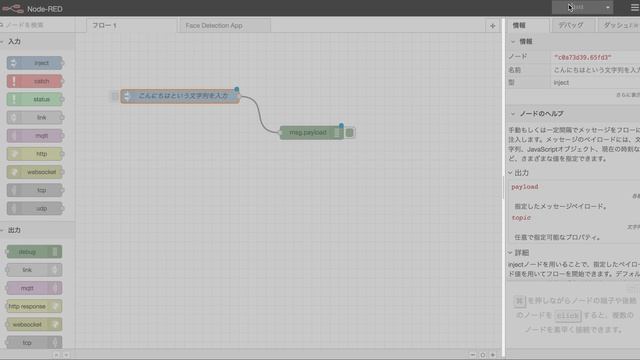
Task: Select the mqtt node under 入力 category
Action: (x=35, y=136)
